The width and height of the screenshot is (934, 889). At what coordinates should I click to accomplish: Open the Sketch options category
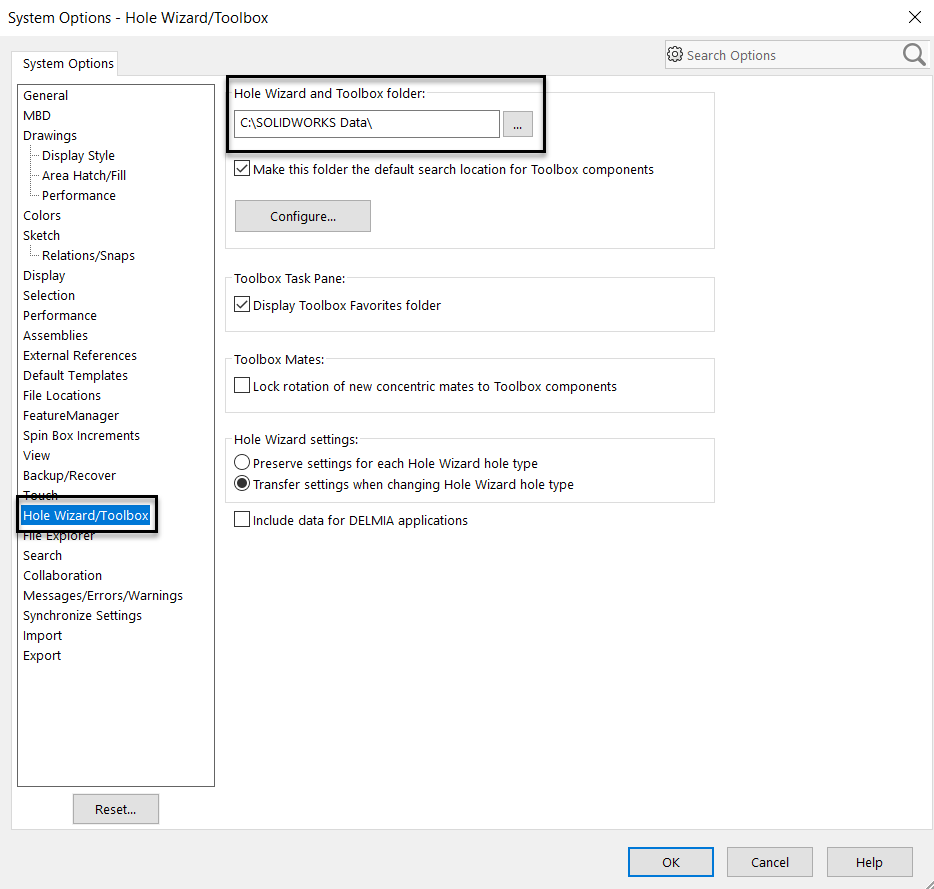pyautogui.click(x=42, y=235)
